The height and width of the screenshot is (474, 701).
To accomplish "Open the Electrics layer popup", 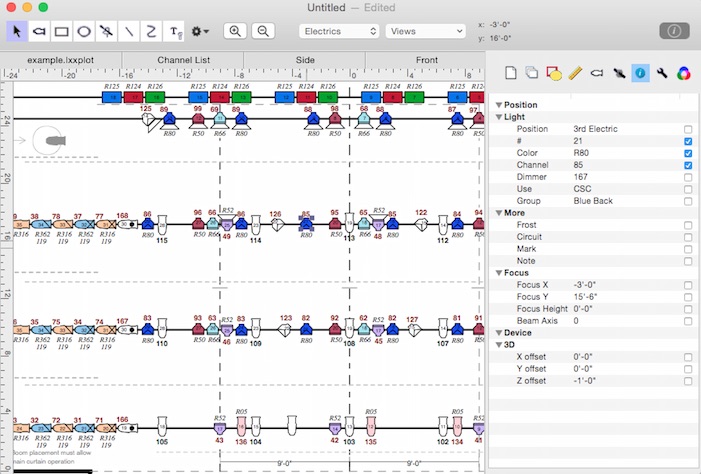I will 339,31.
